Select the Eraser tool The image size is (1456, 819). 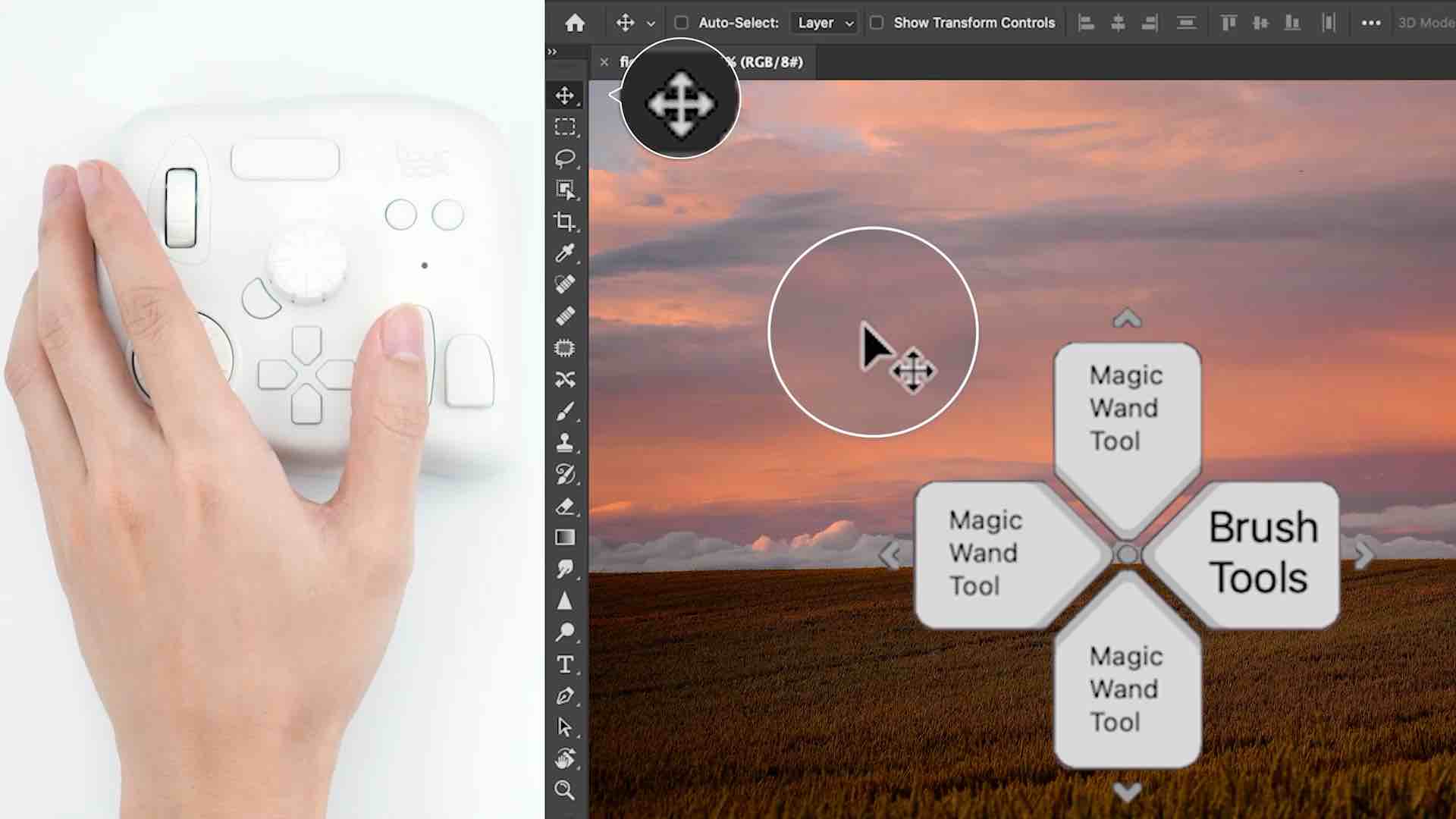[x=565, y=506]
